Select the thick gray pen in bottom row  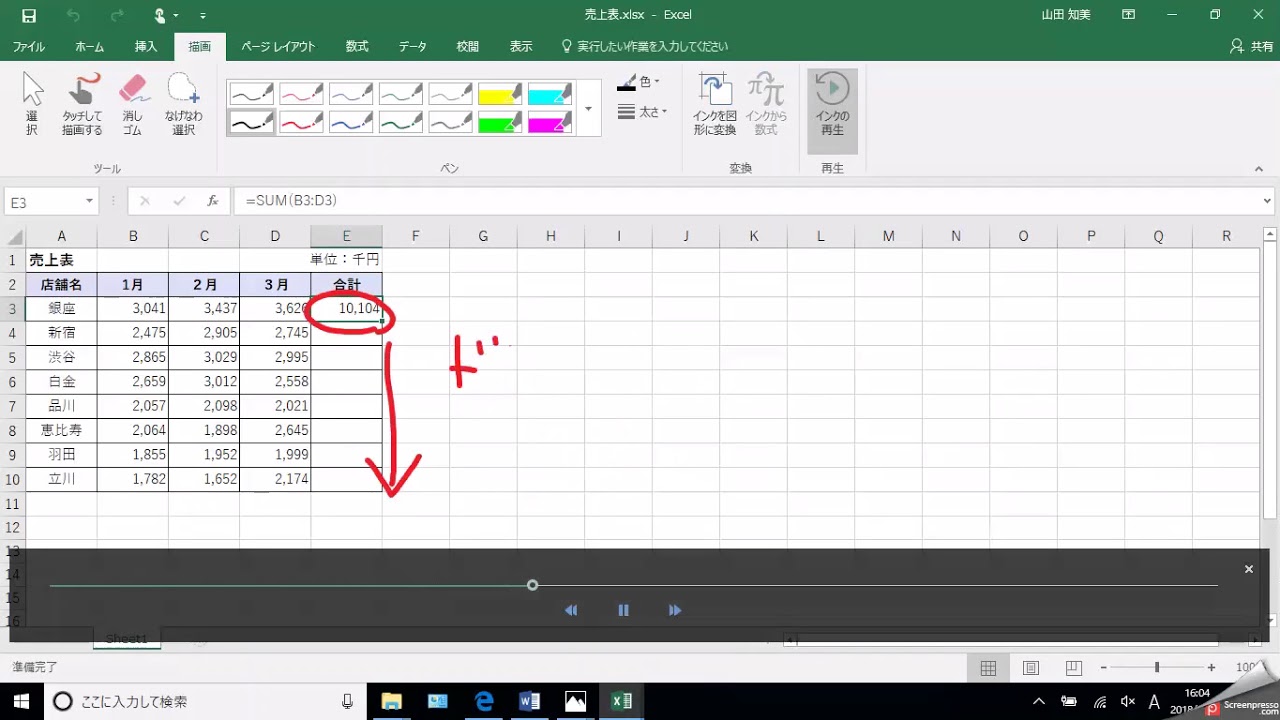tap(451, 122)
